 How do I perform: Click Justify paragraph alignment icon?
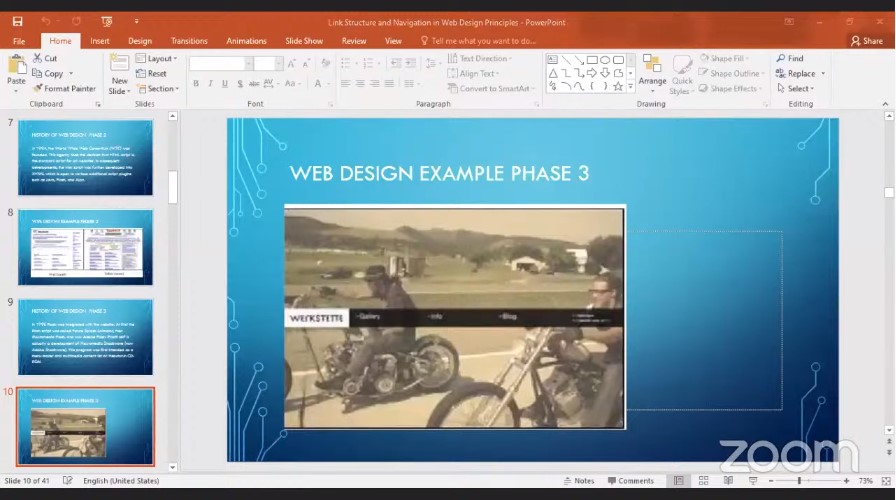click(389, 83)
